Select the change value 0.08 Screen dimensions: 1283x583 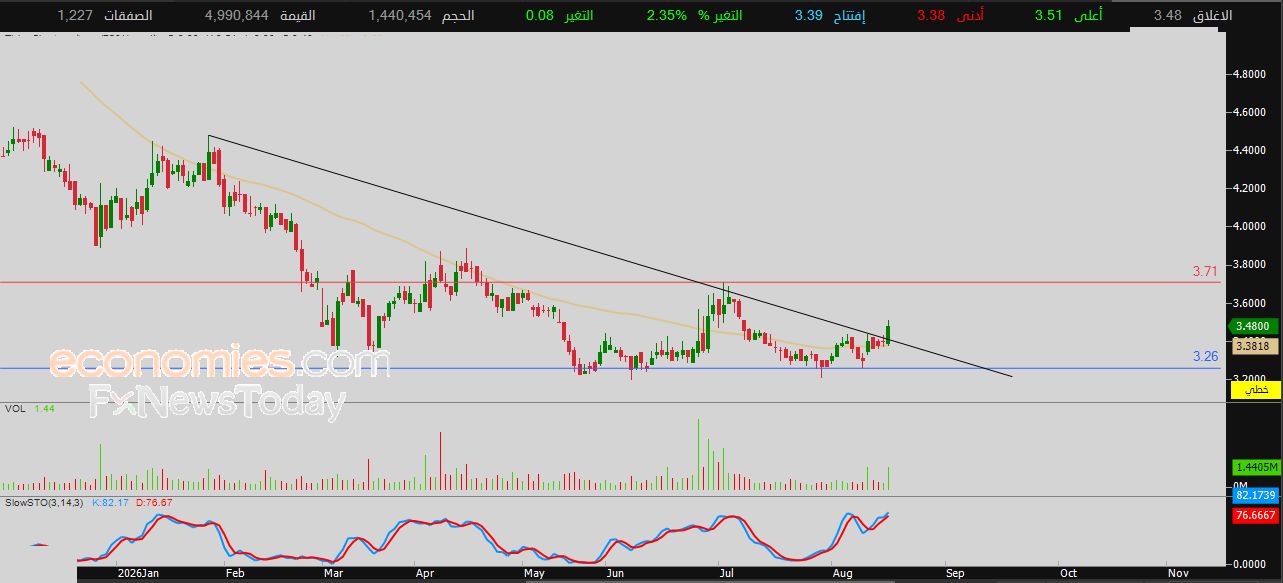[540, 15]
